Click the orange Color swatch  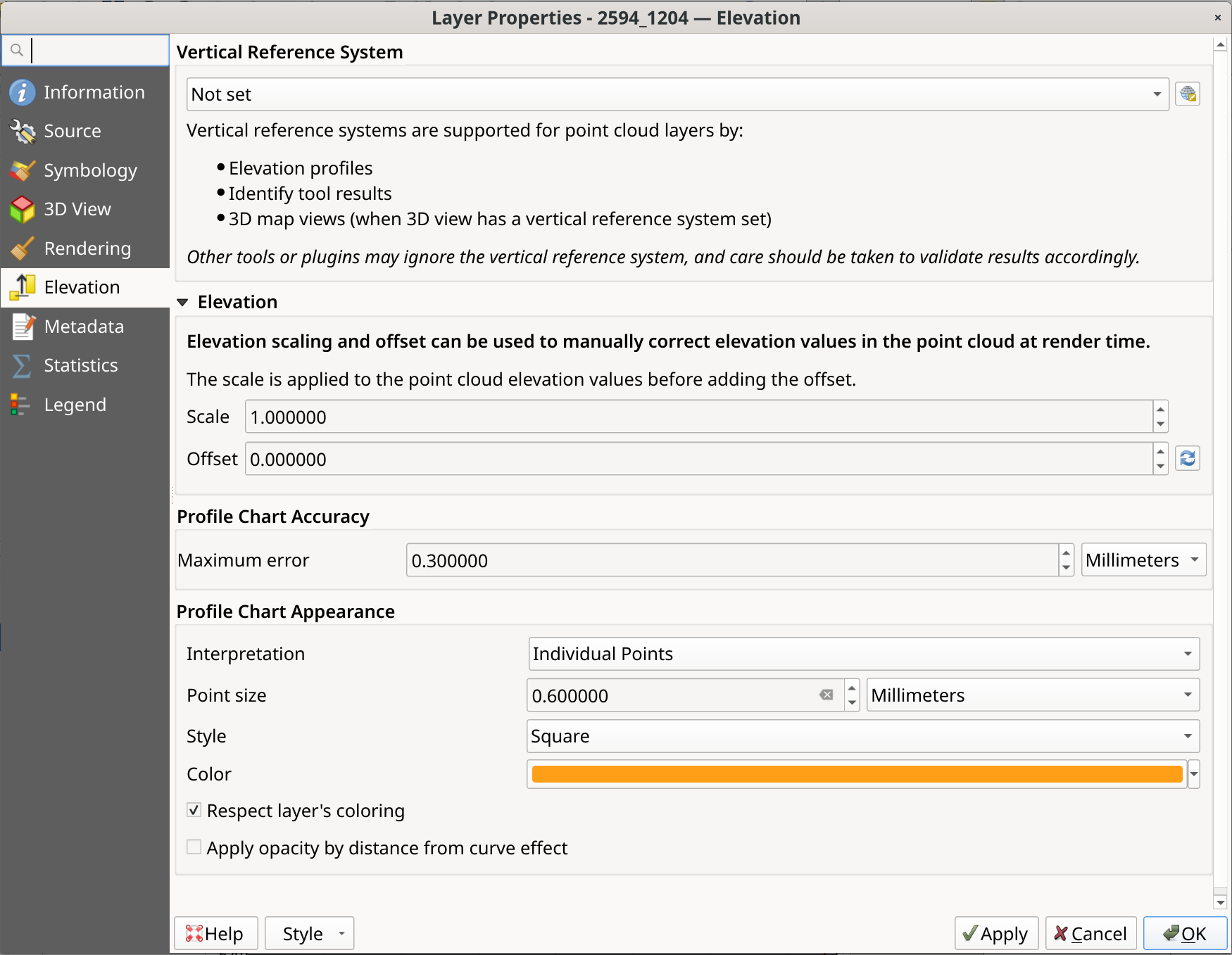857,774
